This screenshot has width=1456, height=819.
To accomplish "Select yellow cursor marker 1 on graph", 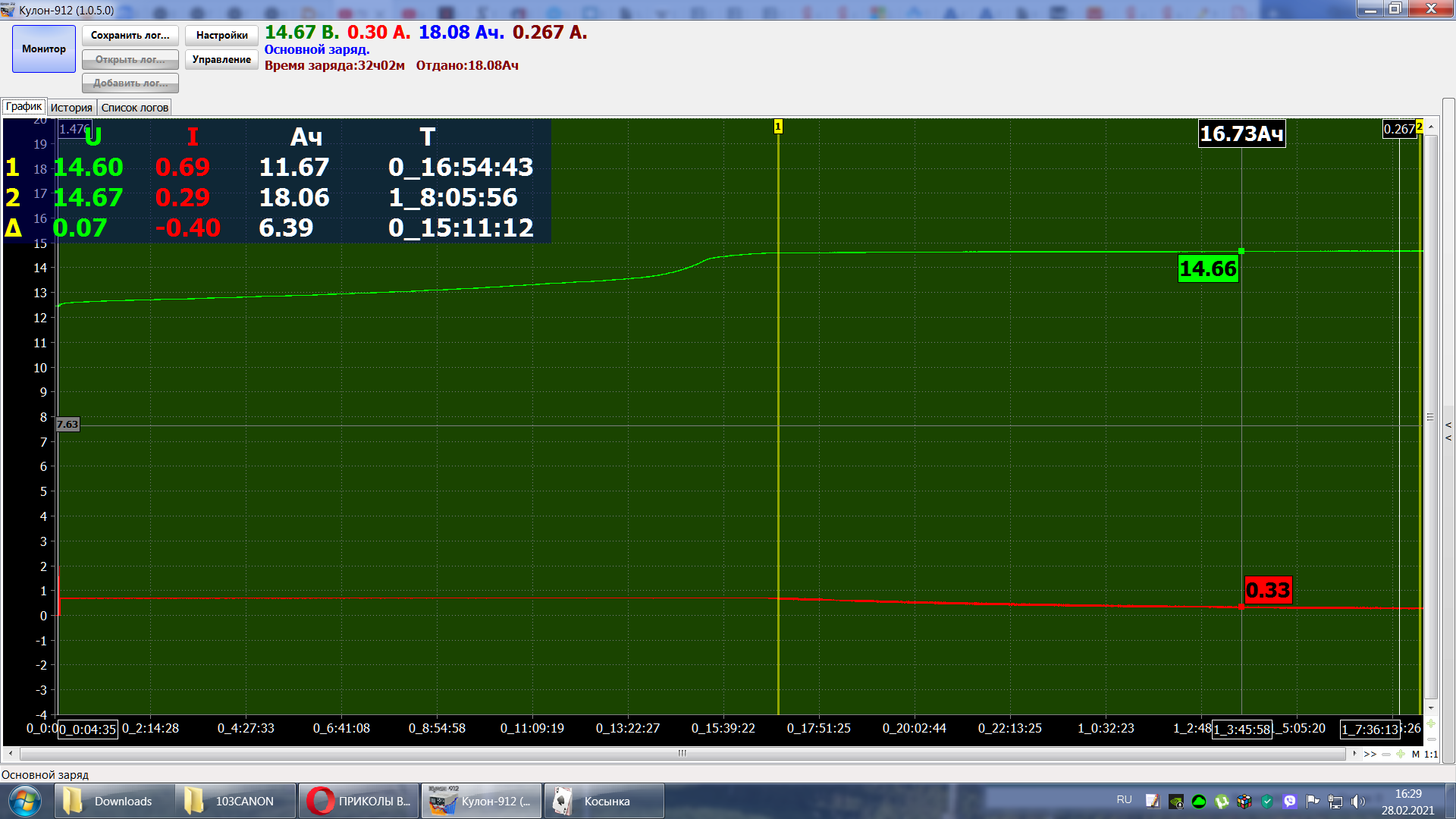I will [x=778, y=127].
